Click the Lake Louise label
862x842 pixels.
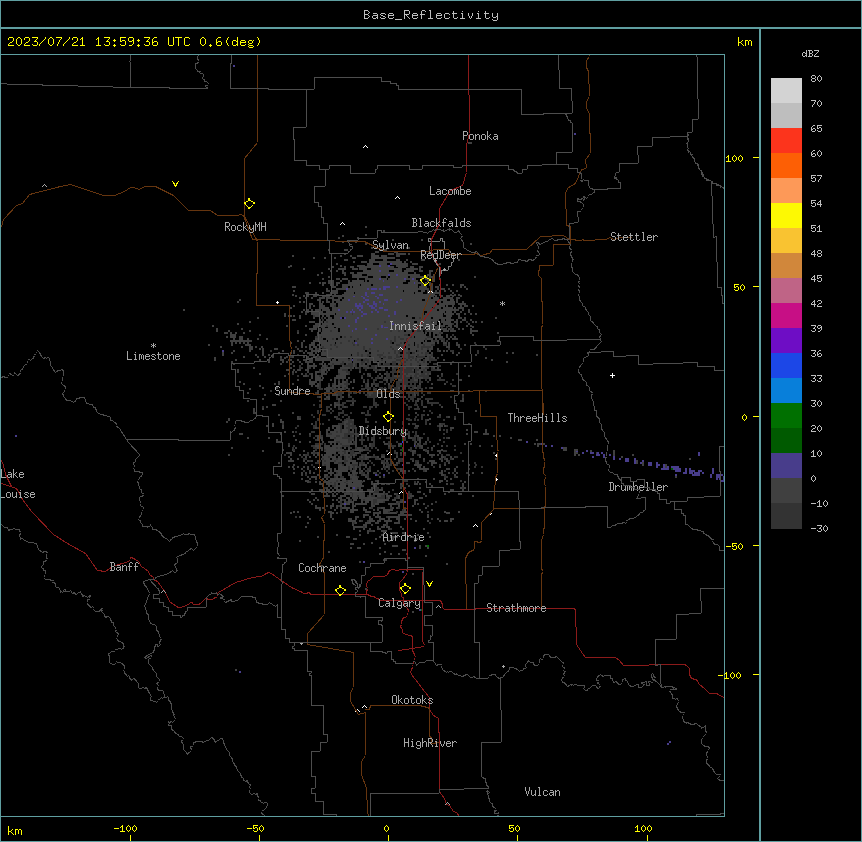[18, 484]
